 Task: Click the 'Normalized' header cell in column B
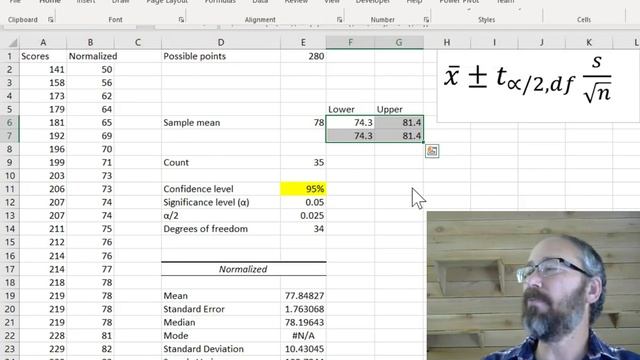pyautogui.click(x=90, y=56)
